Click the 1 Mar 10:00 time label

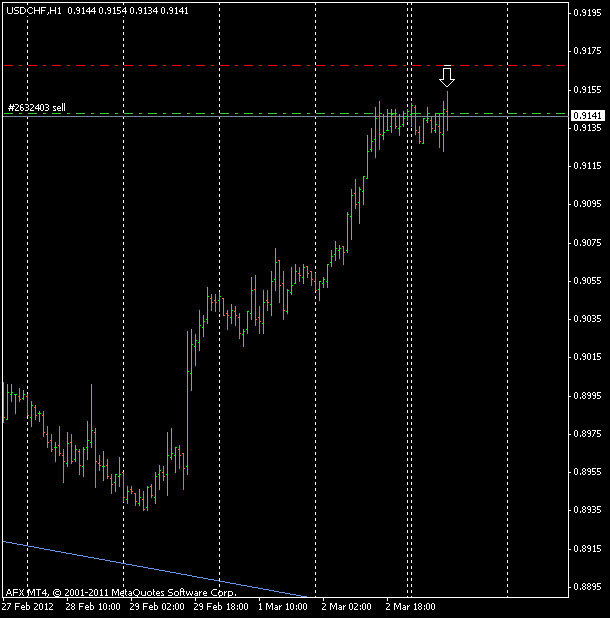283,606
